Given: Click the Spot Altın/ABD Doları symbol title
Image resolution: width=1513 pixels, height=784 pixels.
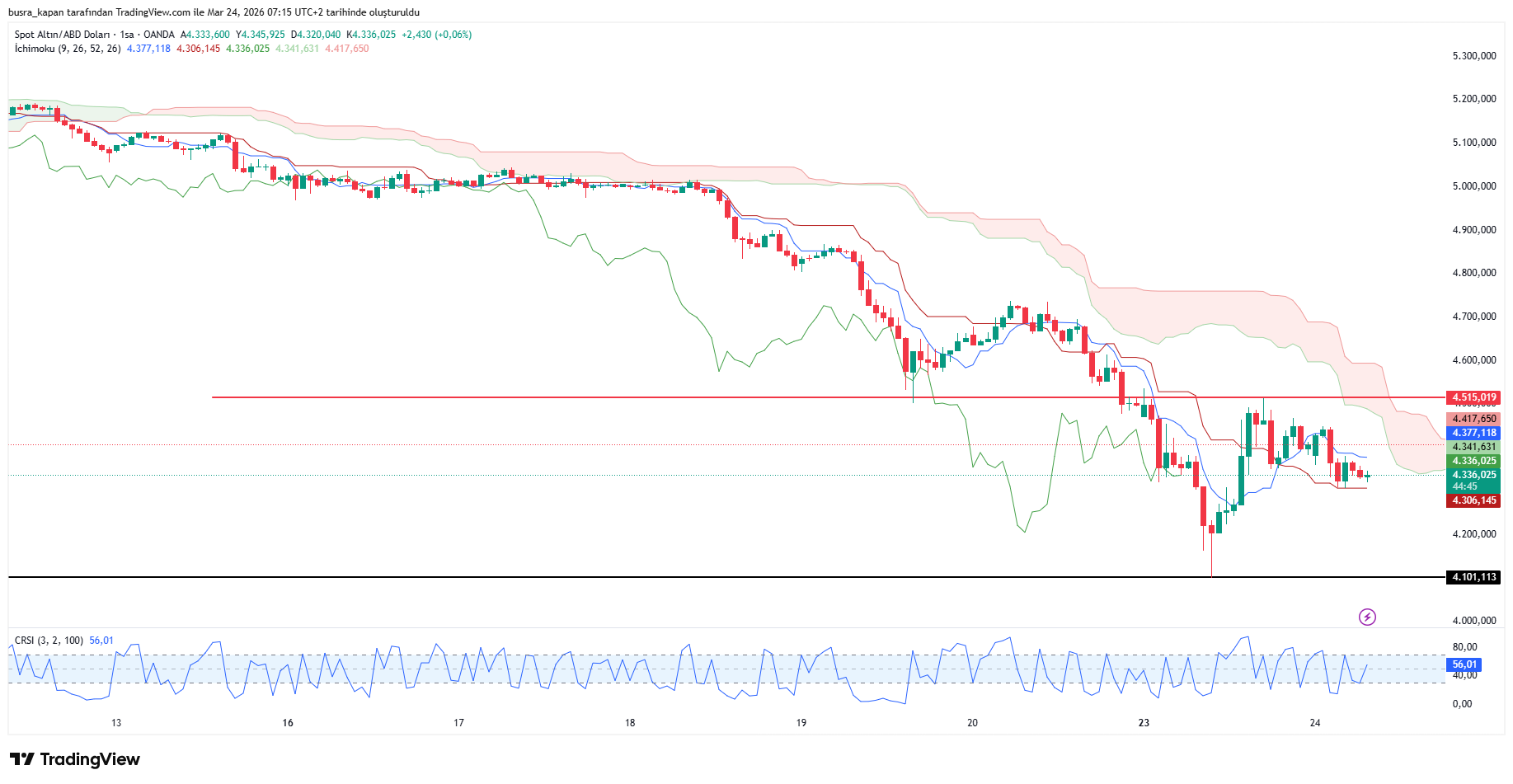Looking at the screenshot, I should click(x=62, y=35).
